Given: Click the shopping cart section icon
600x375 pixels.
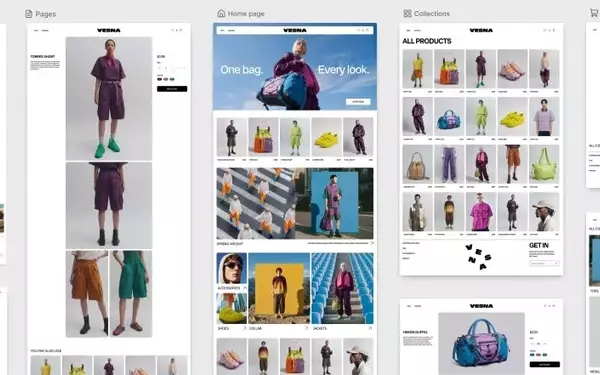Looking at the screenshot, I should tap(594, 13).
